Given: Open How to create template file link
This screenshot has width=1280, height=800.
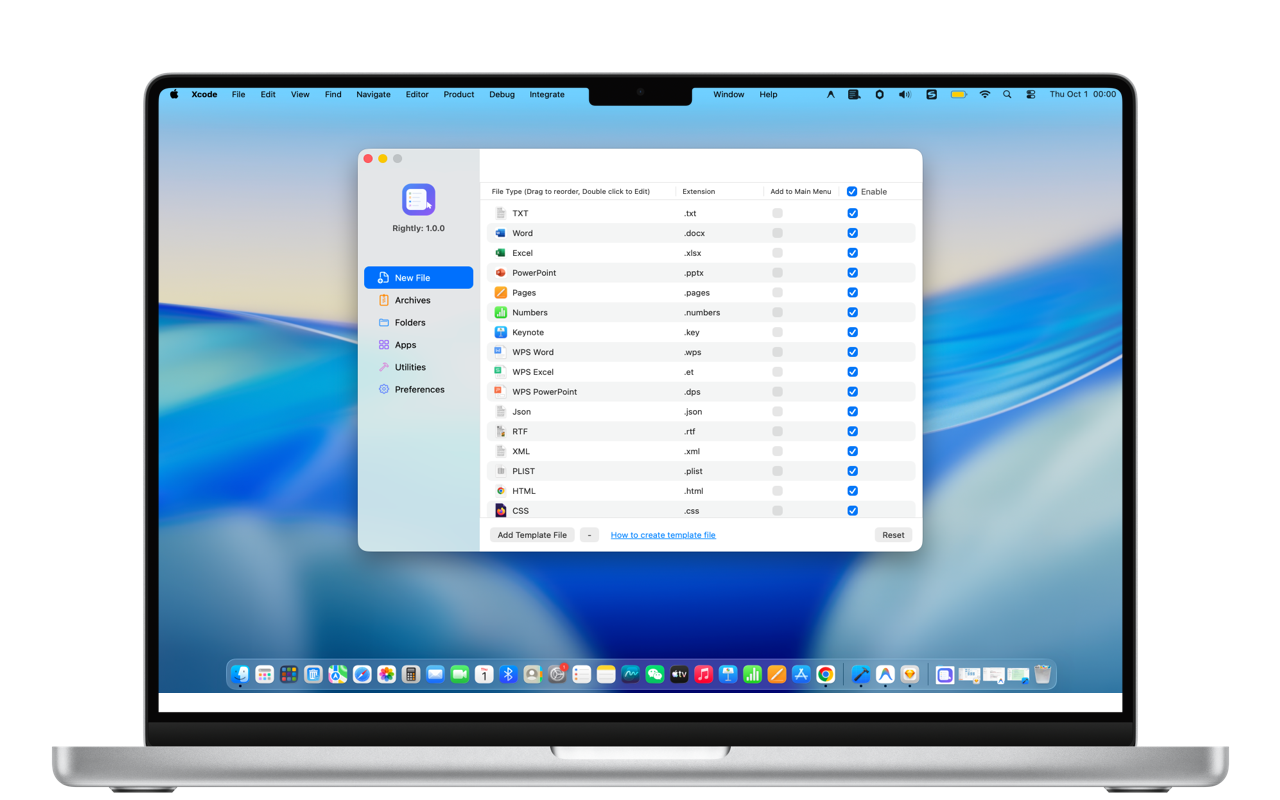Looking at the screenshot, I should 663,535.
